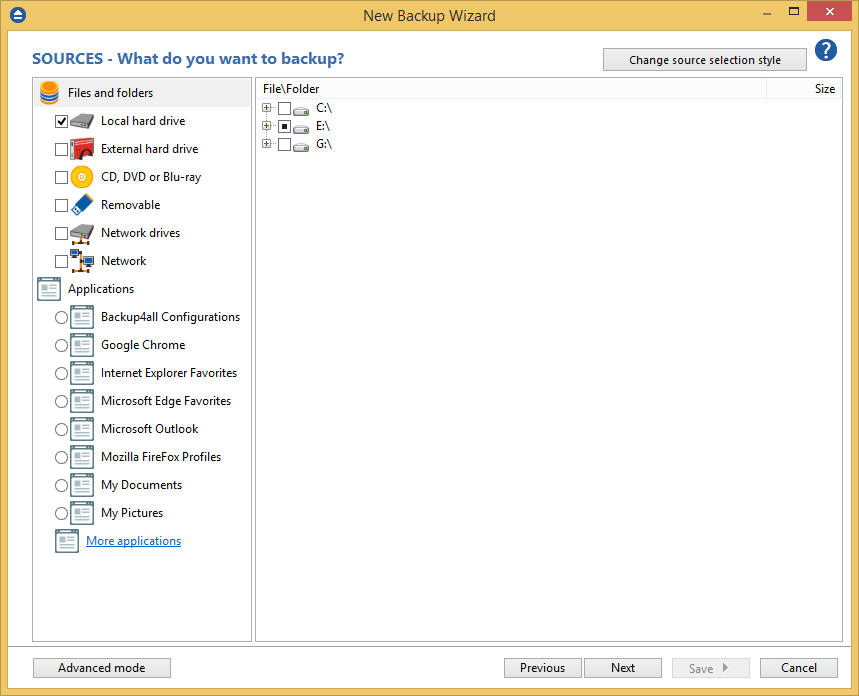The width and height of the screenshot is (859, 696).
Task: Click Change source selection style button
Action: pyautogui.click(x=705, y=60)
